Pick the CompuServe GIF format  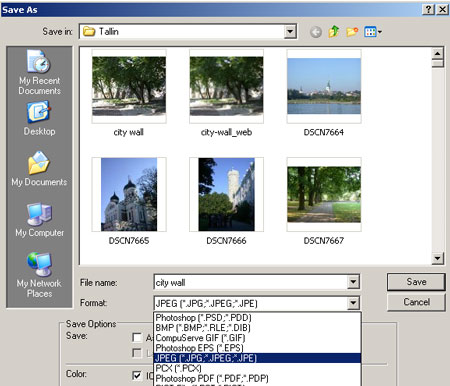click(257, 338)
